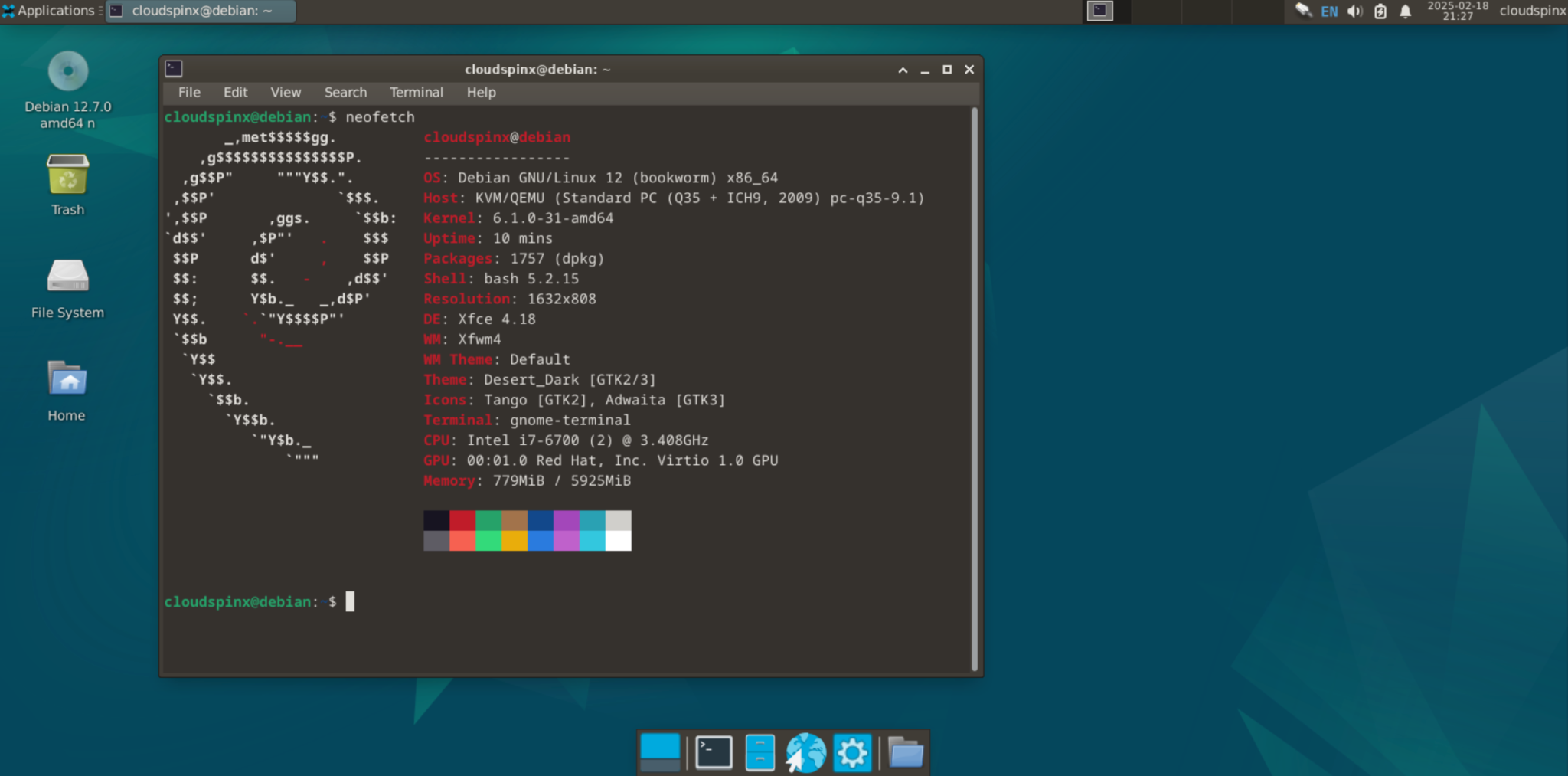Open the Terminal menu in the menubar
This screenshot has height=776, width=1568.
pos(416,92)
